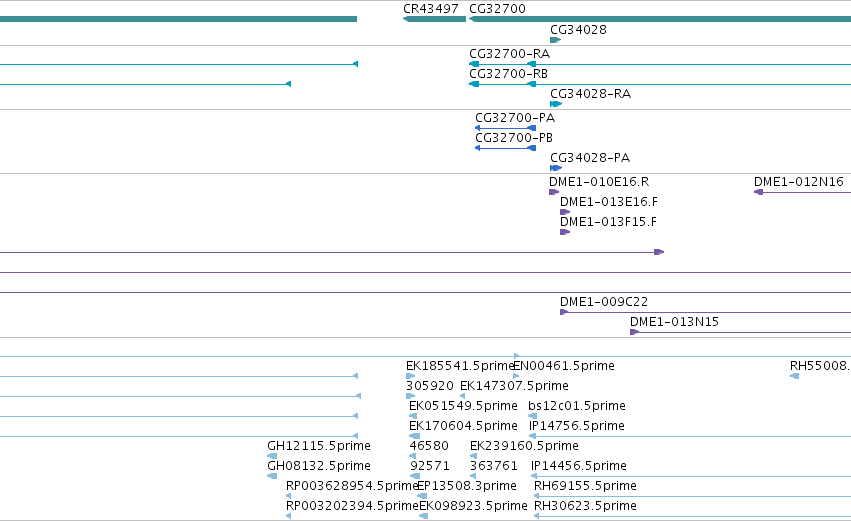Open EST label EK185541.5prime

460,366
